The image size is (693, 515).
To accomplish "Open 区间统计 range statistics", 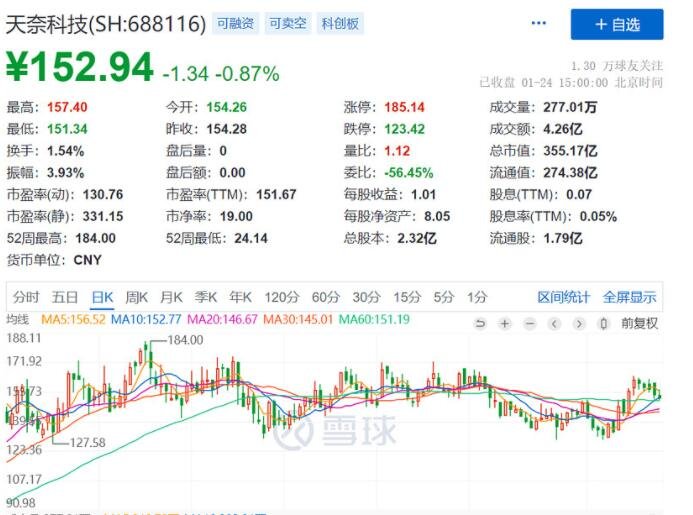I will click(564, 297).
